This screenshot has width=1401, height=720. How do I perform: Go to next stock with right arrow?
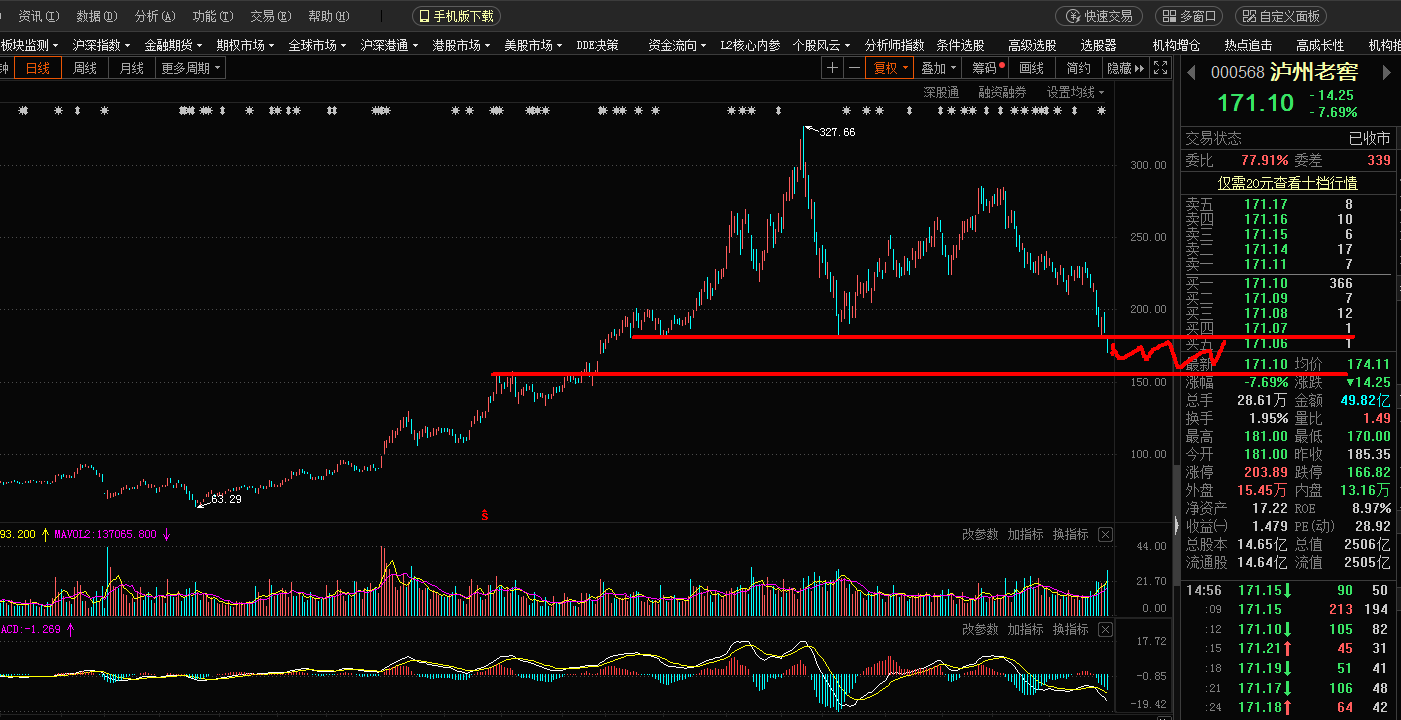click(1387, 72)
